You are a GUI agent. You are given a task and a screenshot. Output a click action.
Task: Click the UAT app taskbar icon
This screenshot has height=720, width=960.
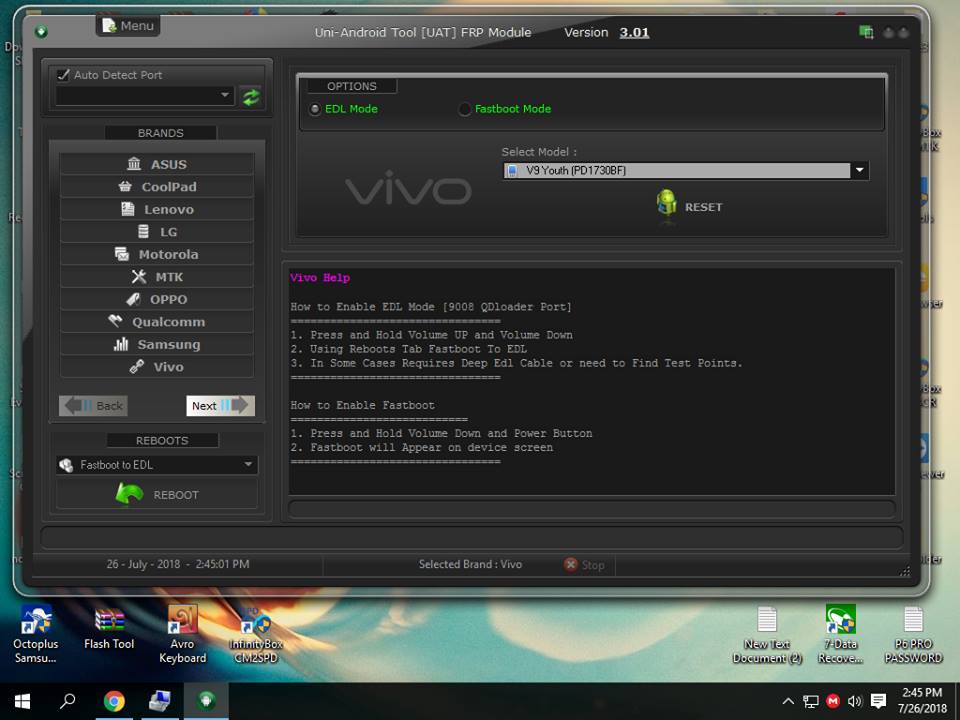click(206, 701)
